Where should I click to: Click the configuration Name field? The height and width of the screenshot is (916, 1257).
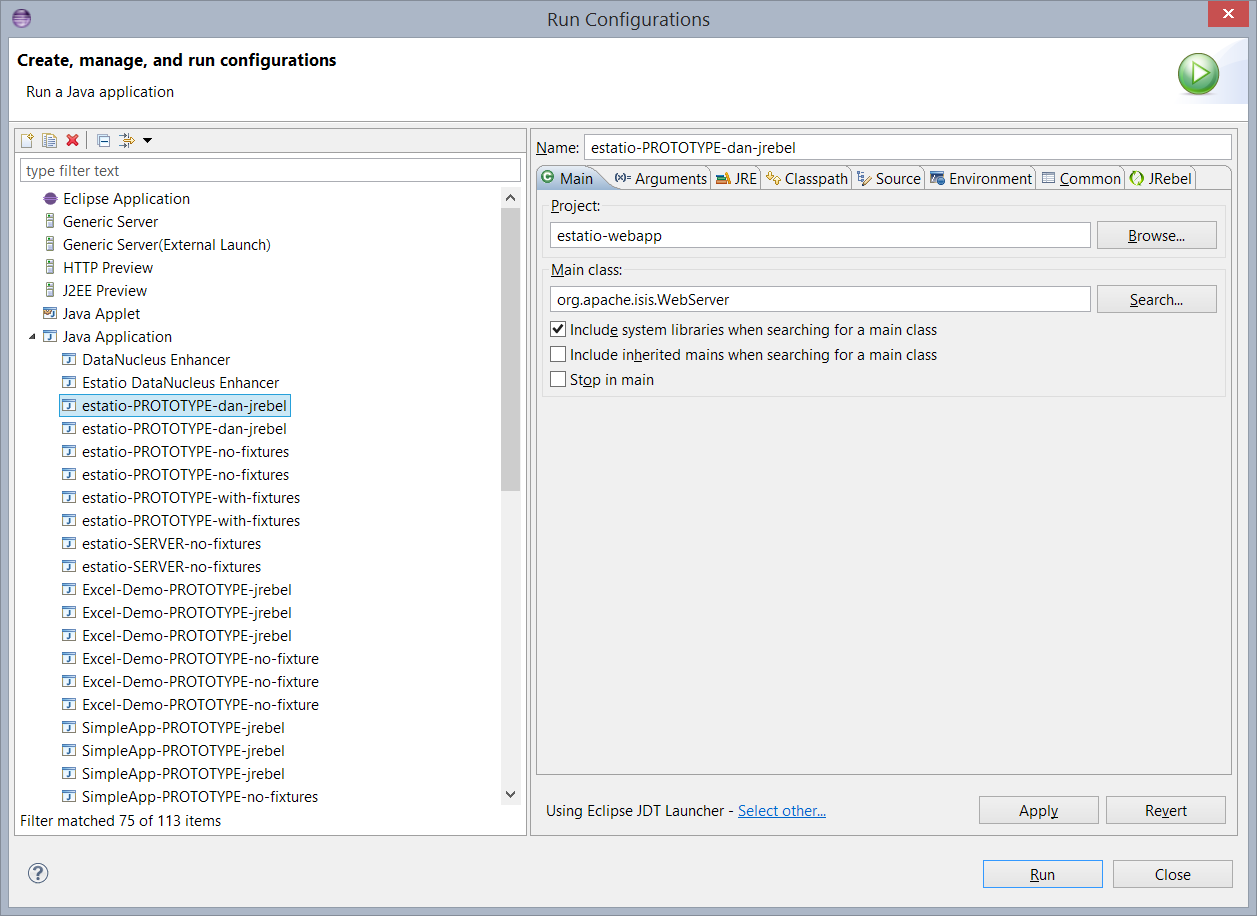[x=907, y=147]
